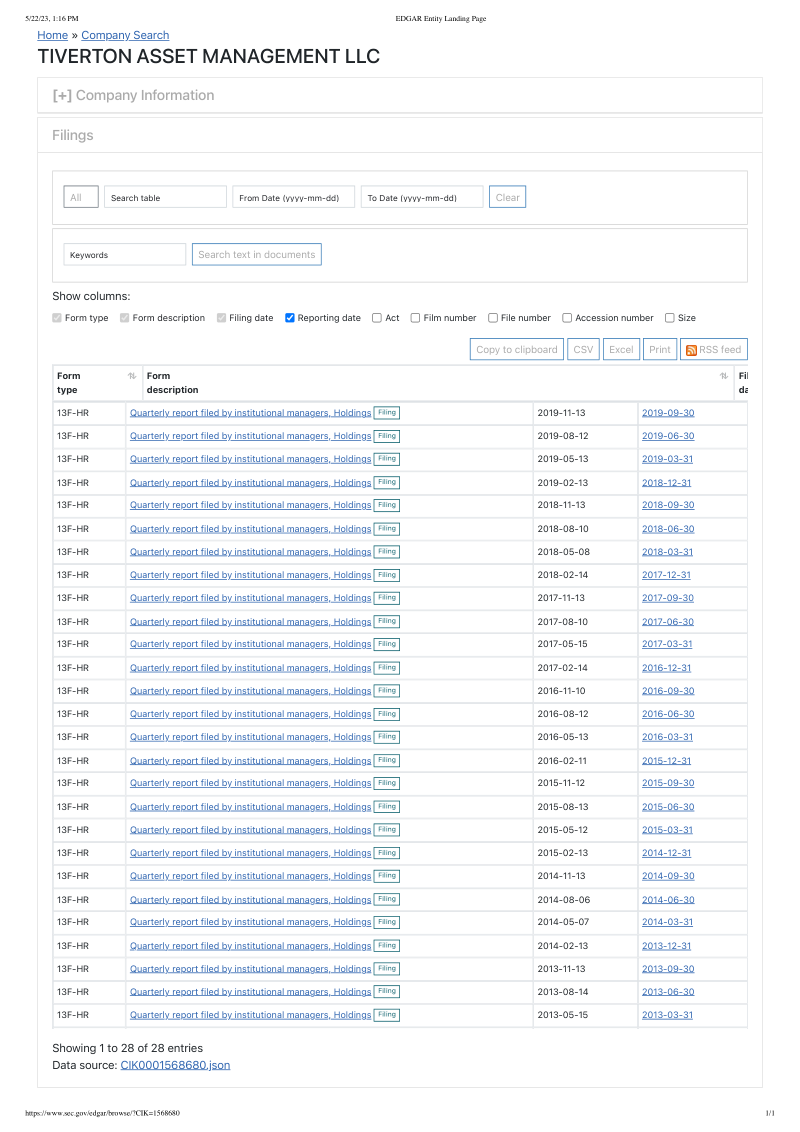Click the From Date input field
Viewport: 800px width, 1132px height.
[x=293, y=197]
